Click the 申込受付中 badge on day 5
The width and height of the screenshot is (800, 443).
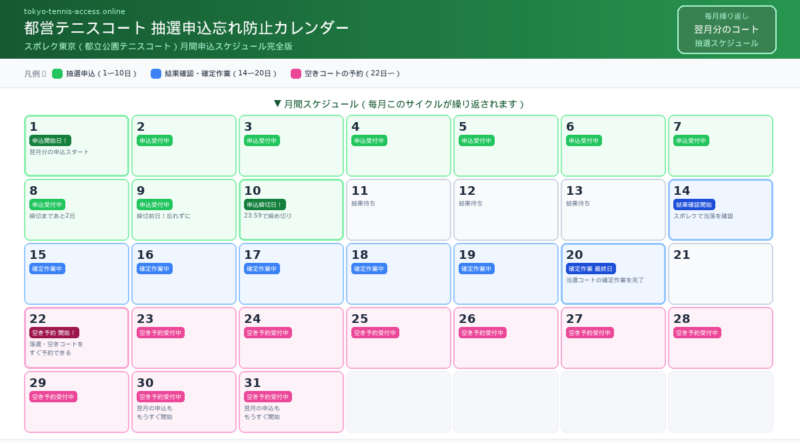(x=477, y=140)
